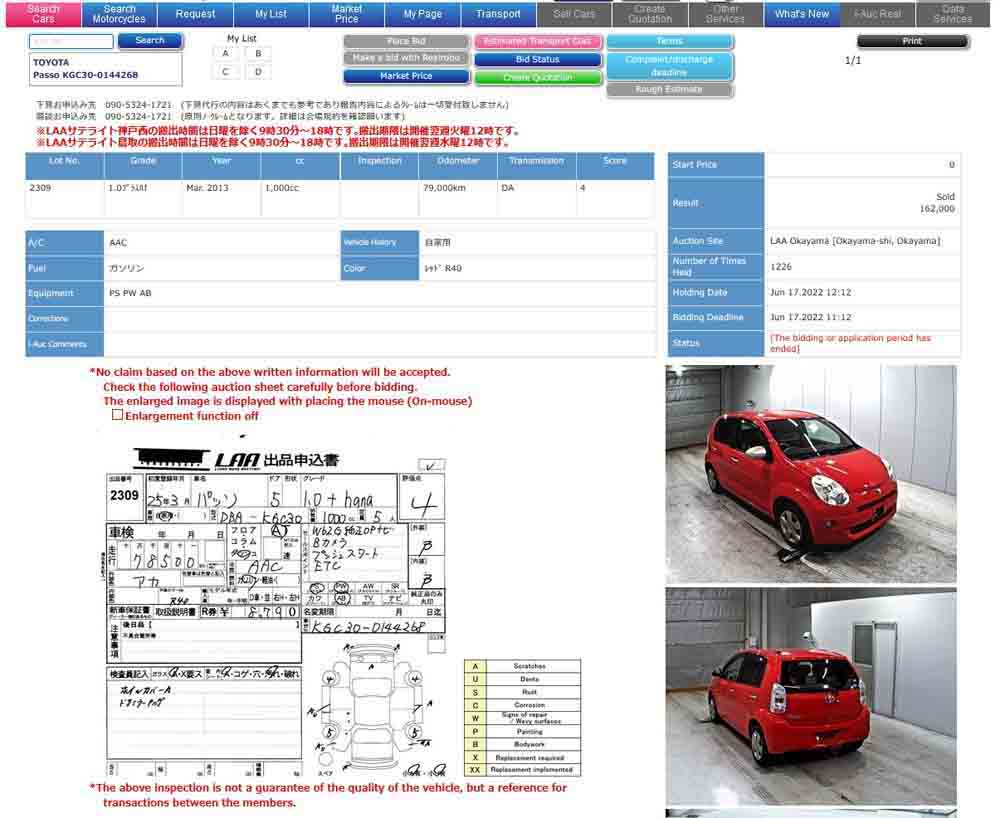Viewport: 1000px width, 818px height.
Task: Select the sold price 162,000
Action: [x=937, y=208]
